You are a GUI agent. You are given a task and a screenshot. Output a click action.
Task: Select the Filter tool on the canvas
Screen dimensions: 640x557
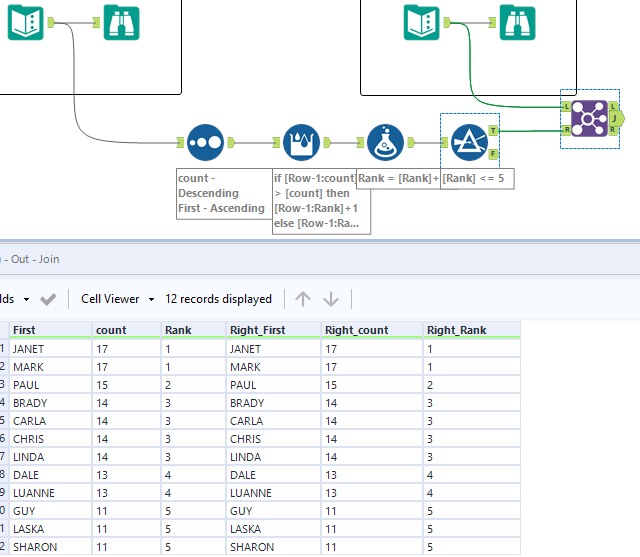tap(468, 141)
